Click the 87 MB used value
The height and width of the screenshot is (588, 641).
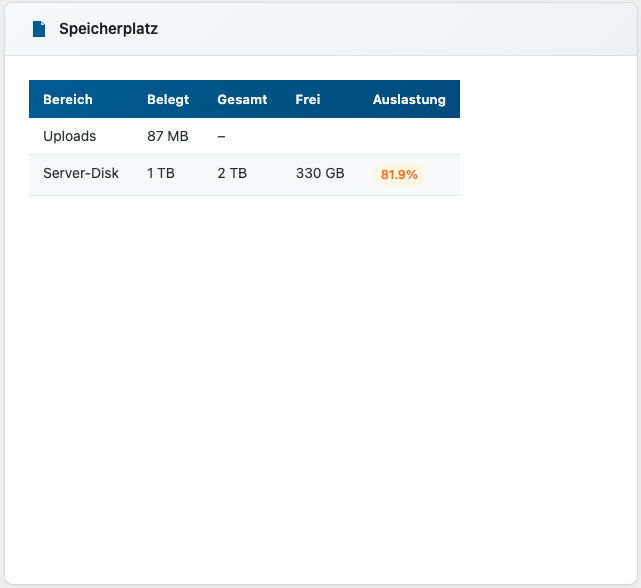tap(168, 136)
